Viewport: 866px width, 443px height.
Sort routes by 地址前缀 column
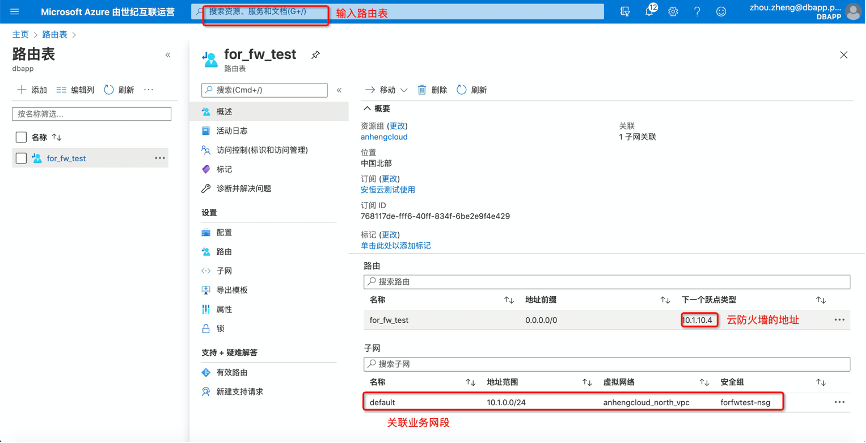pyautogui.click(x=665, y=300)
